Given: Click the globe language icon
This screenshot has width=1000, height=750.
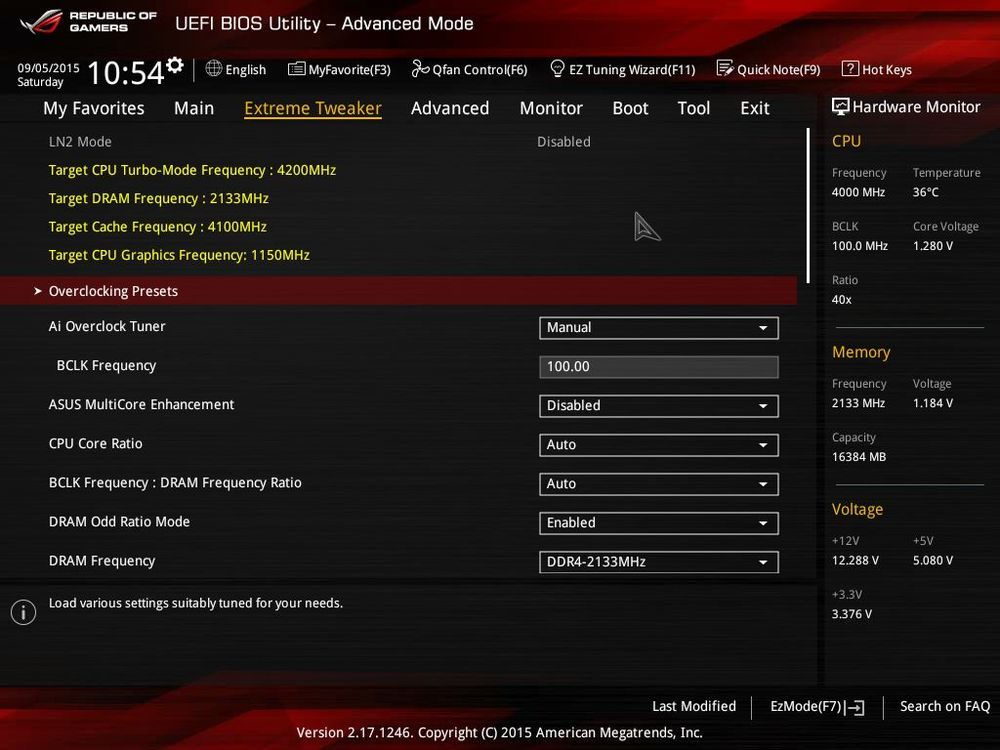Looking at the screenshot, I should [x=214, y=68].
